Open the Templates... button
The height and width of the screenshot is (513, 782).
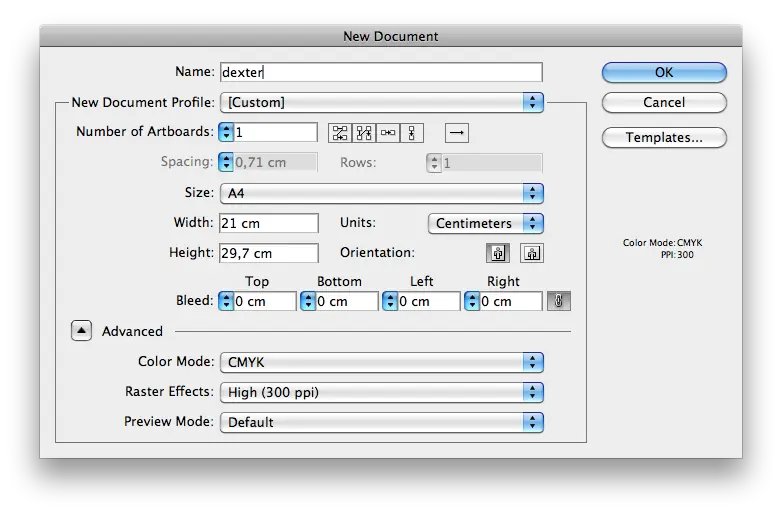(x=664, y=138)
